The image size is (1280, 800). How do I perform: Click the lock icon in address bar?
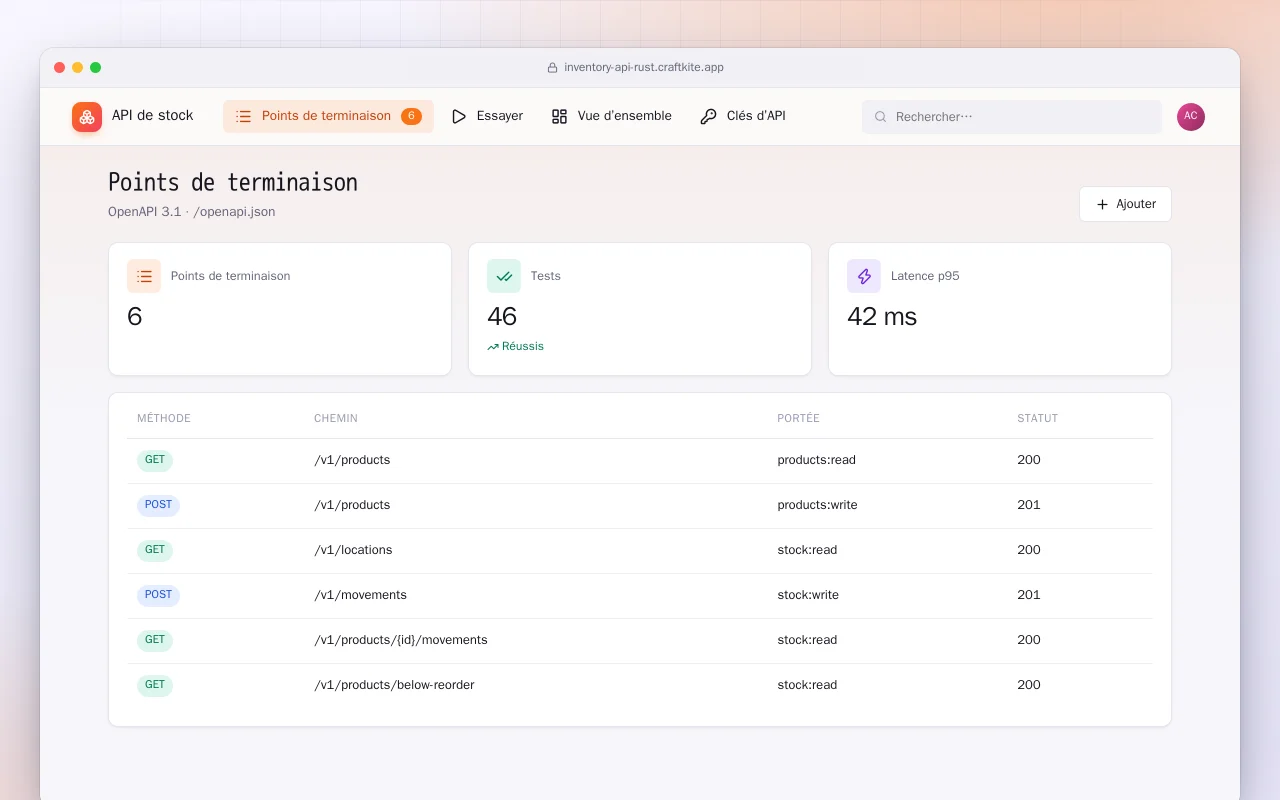point(552,68)
